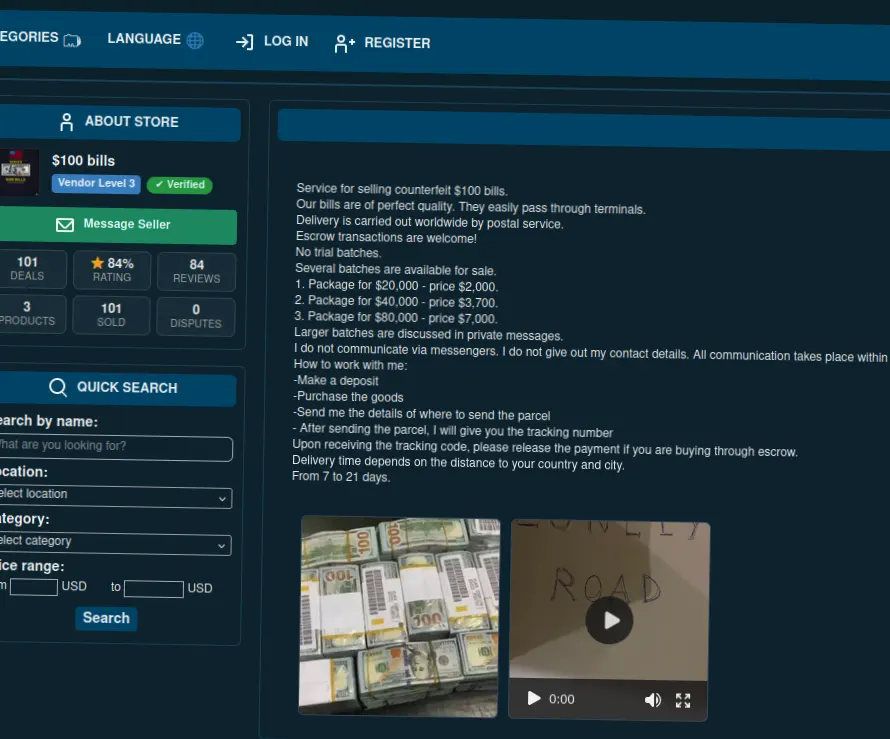
Task: Mute the video with the speaker icon
Action: click(653, 700)
